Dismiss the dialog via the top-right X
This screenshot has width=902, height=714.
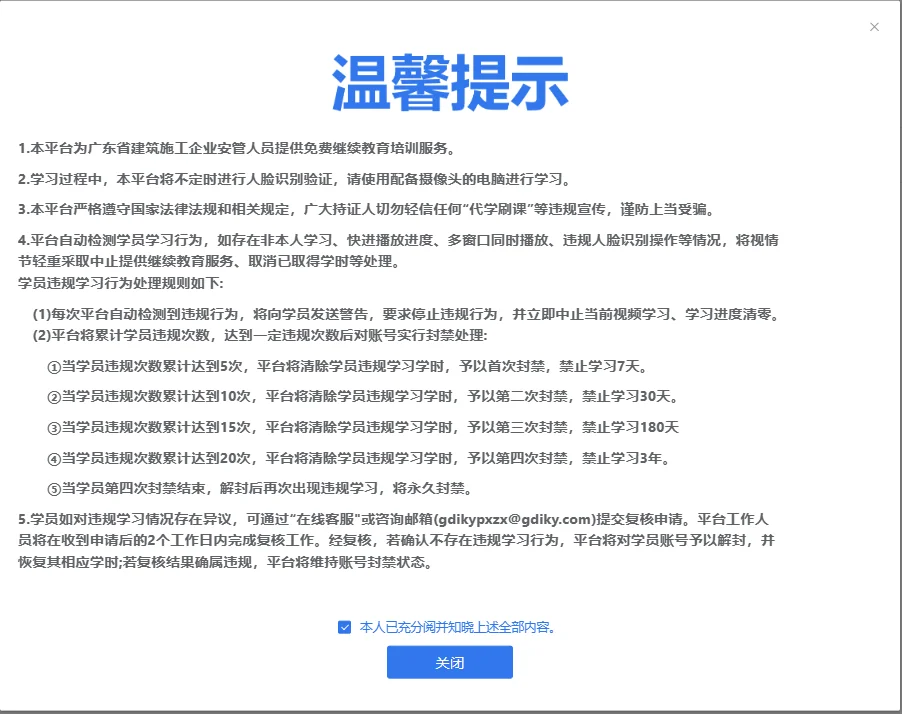coord(874,27)
